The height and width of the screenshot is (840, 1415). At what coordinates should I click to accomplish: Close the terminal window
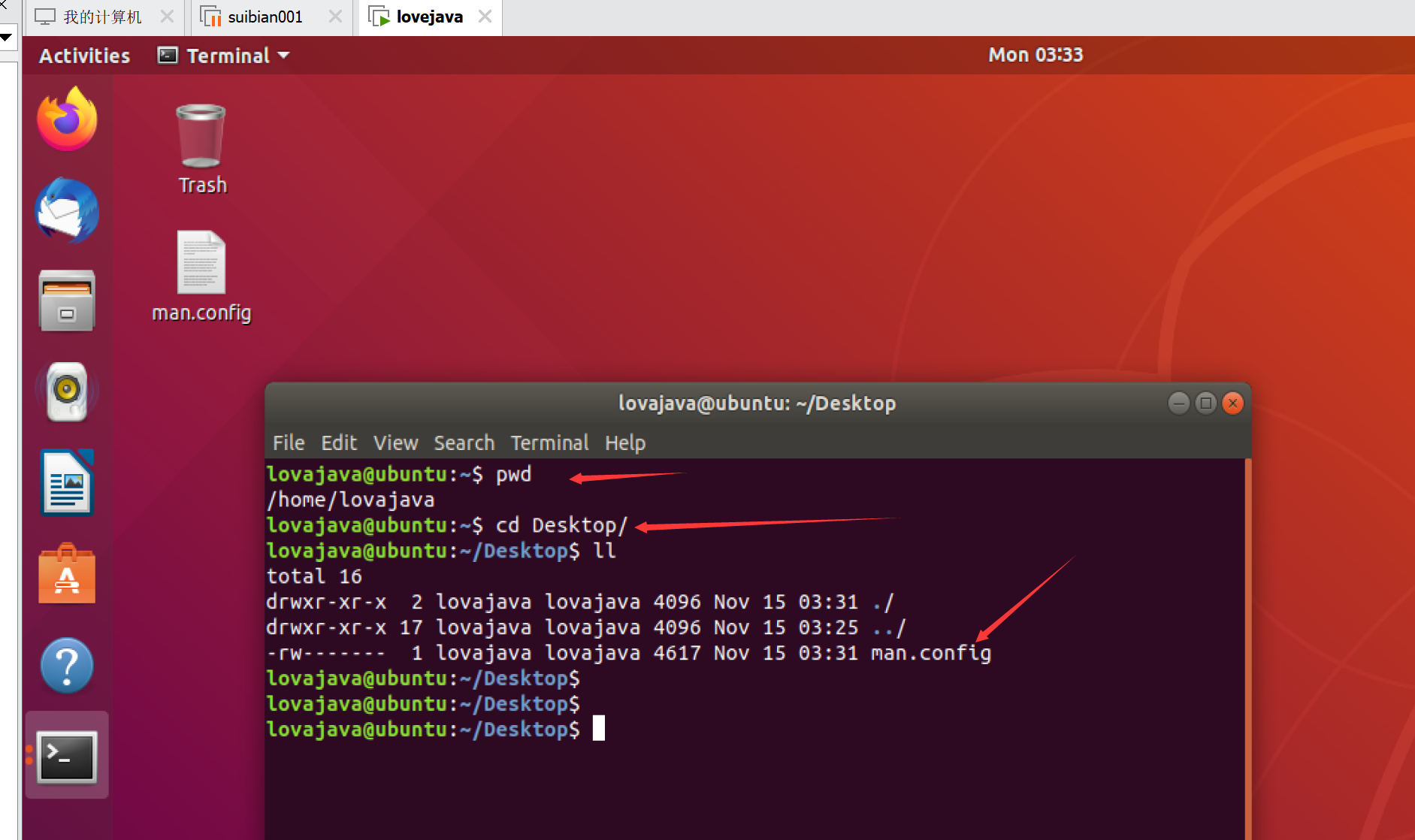click(1232, 403)
